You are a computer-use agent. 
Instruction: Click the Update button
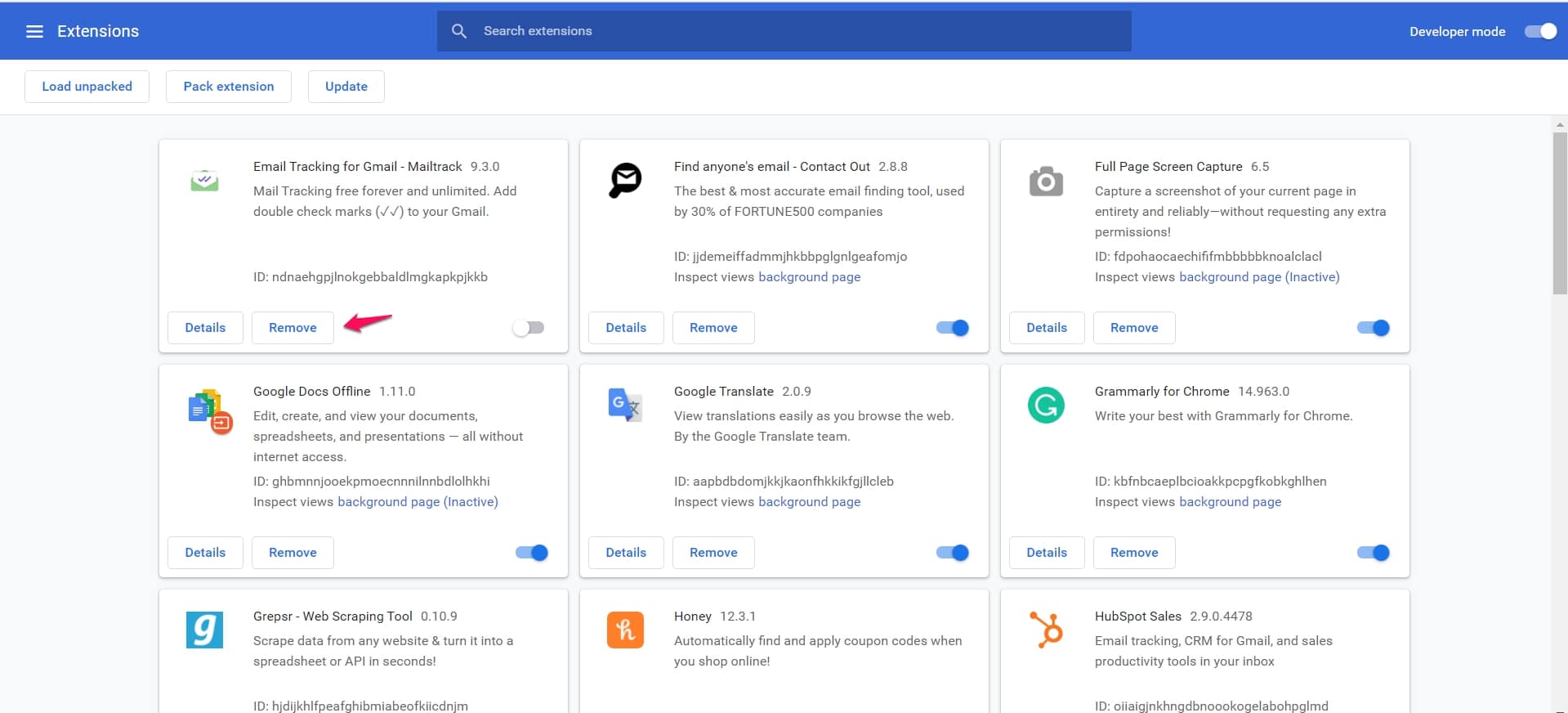(346, 87)
